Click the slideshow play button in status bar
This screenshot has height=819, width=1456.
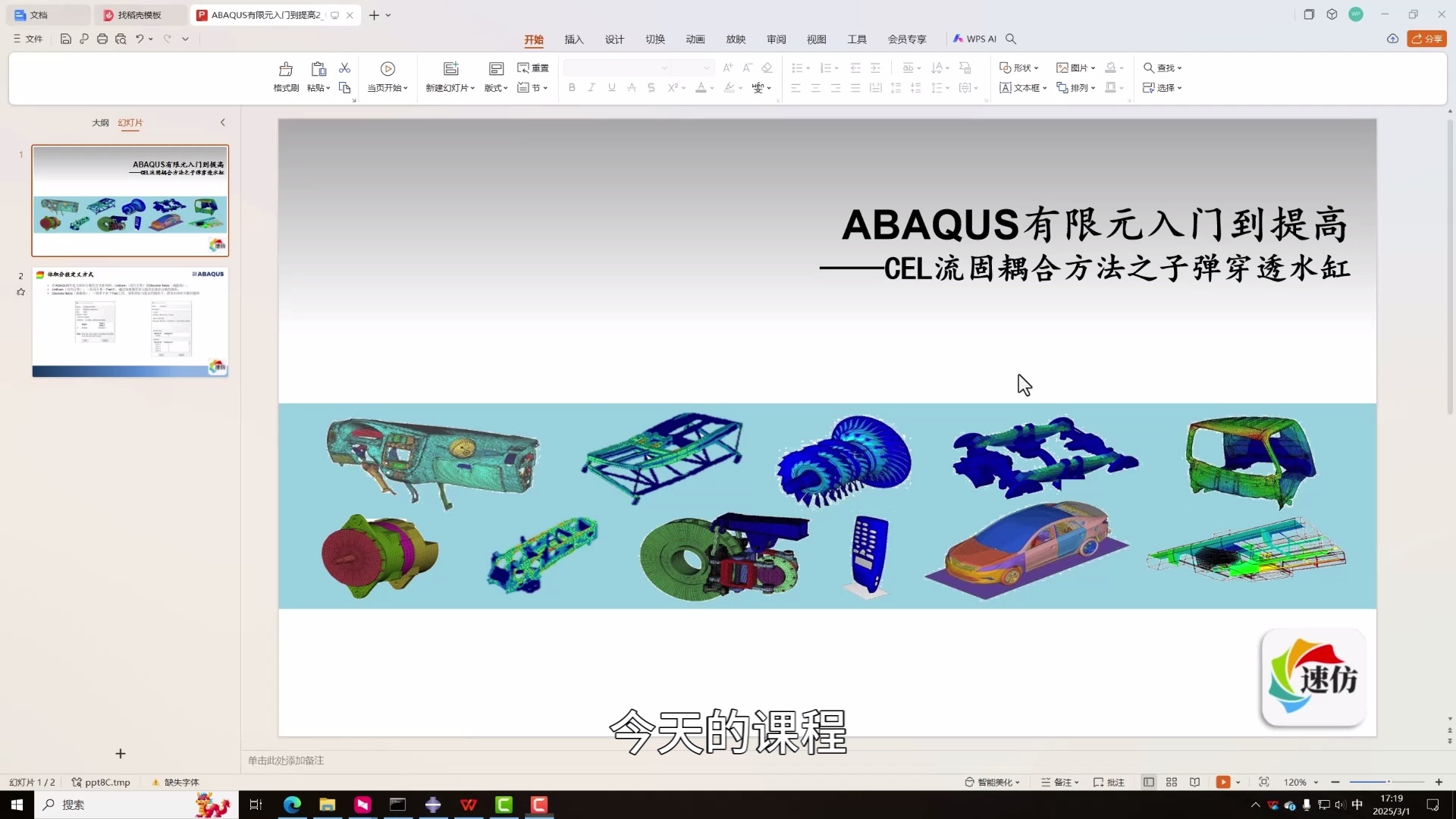(1224, 782)
